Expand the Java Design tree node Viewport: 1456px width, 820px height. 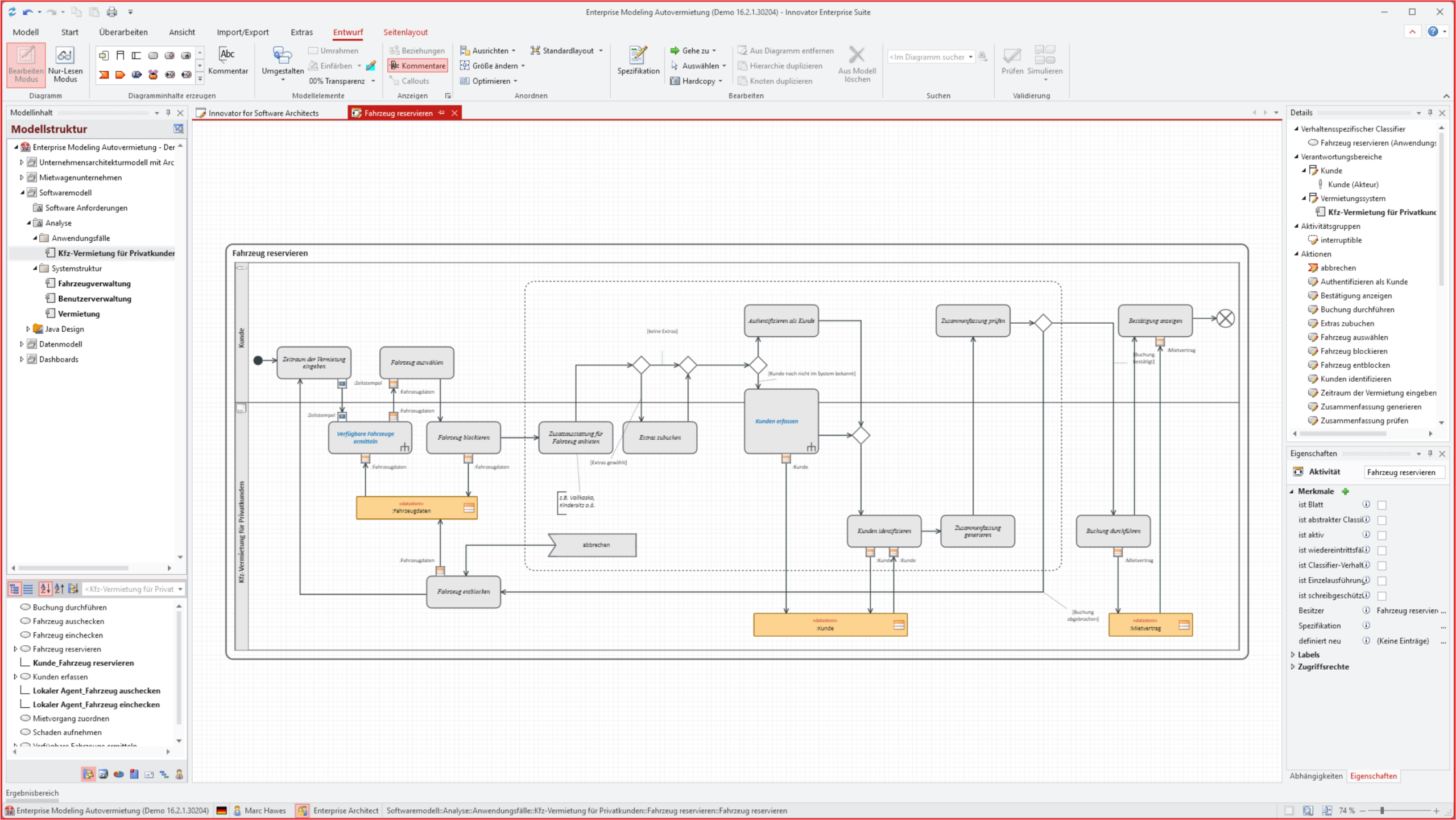coord(27,329)
